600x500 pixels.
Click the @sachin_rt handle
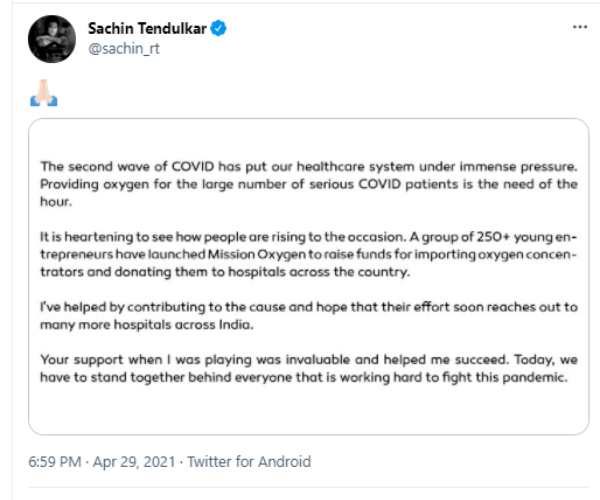(125, 49)
